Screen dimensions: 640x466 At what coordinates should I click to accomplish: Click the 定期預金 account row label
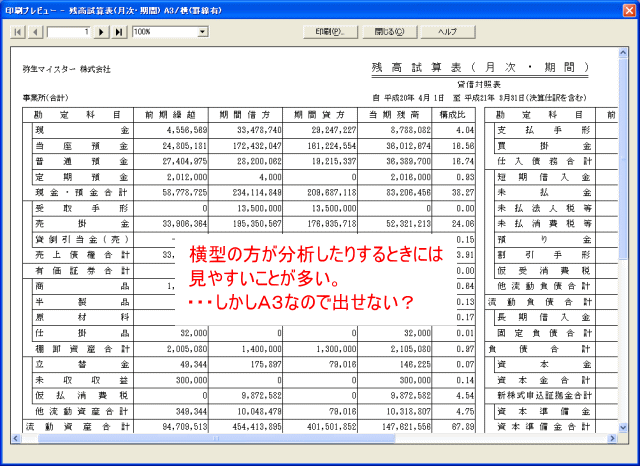pyautogui.click(x=82, y=177)
